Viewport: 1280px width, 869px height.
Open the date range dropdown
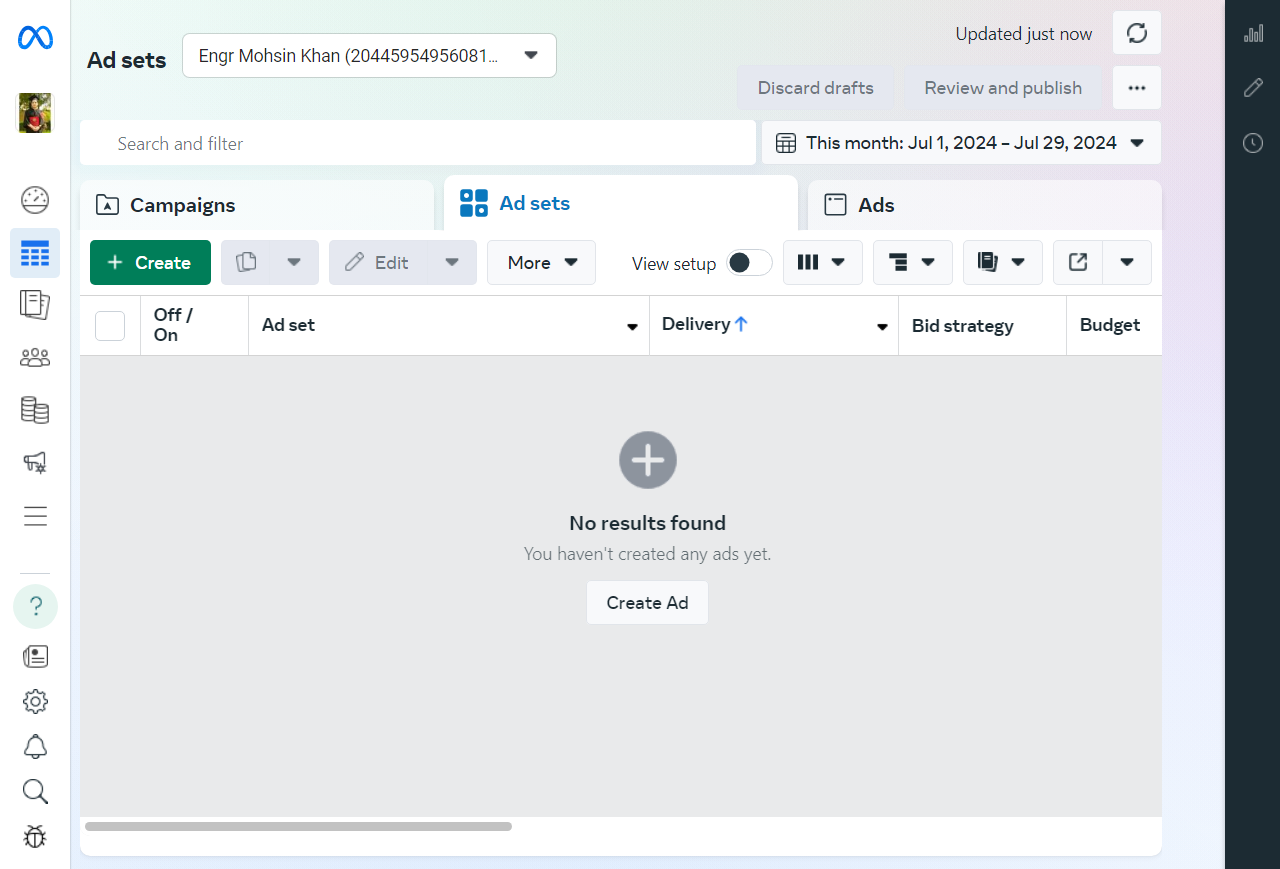point(961,143)
